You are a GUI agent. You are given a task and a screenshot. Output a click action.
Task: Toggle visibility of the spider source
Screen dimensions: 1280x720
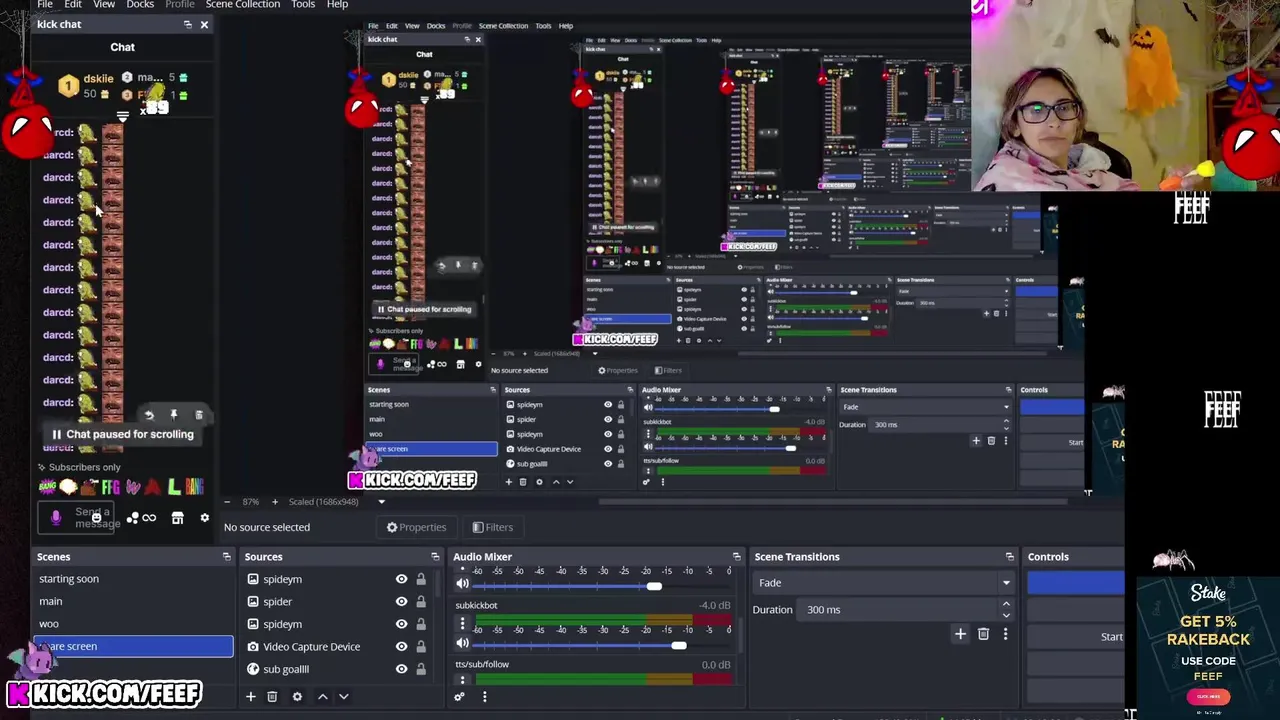pos(401,602)
